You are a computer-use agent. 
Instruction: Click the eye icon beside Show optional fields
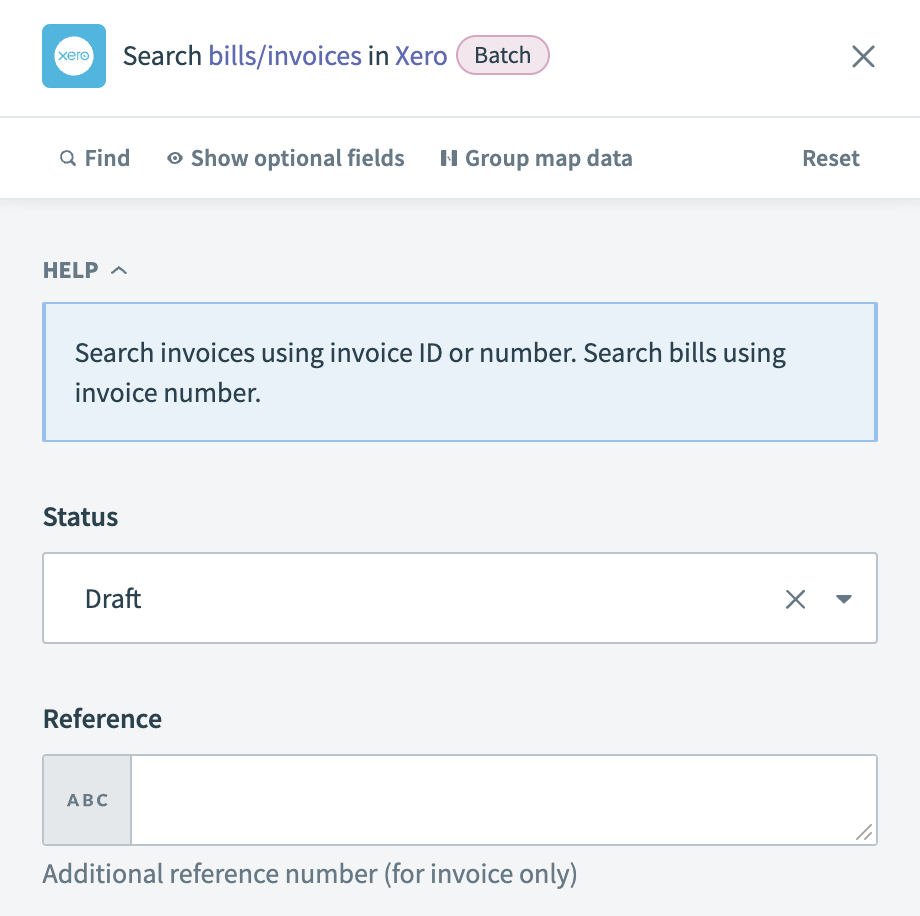click(x=174, y=158)
